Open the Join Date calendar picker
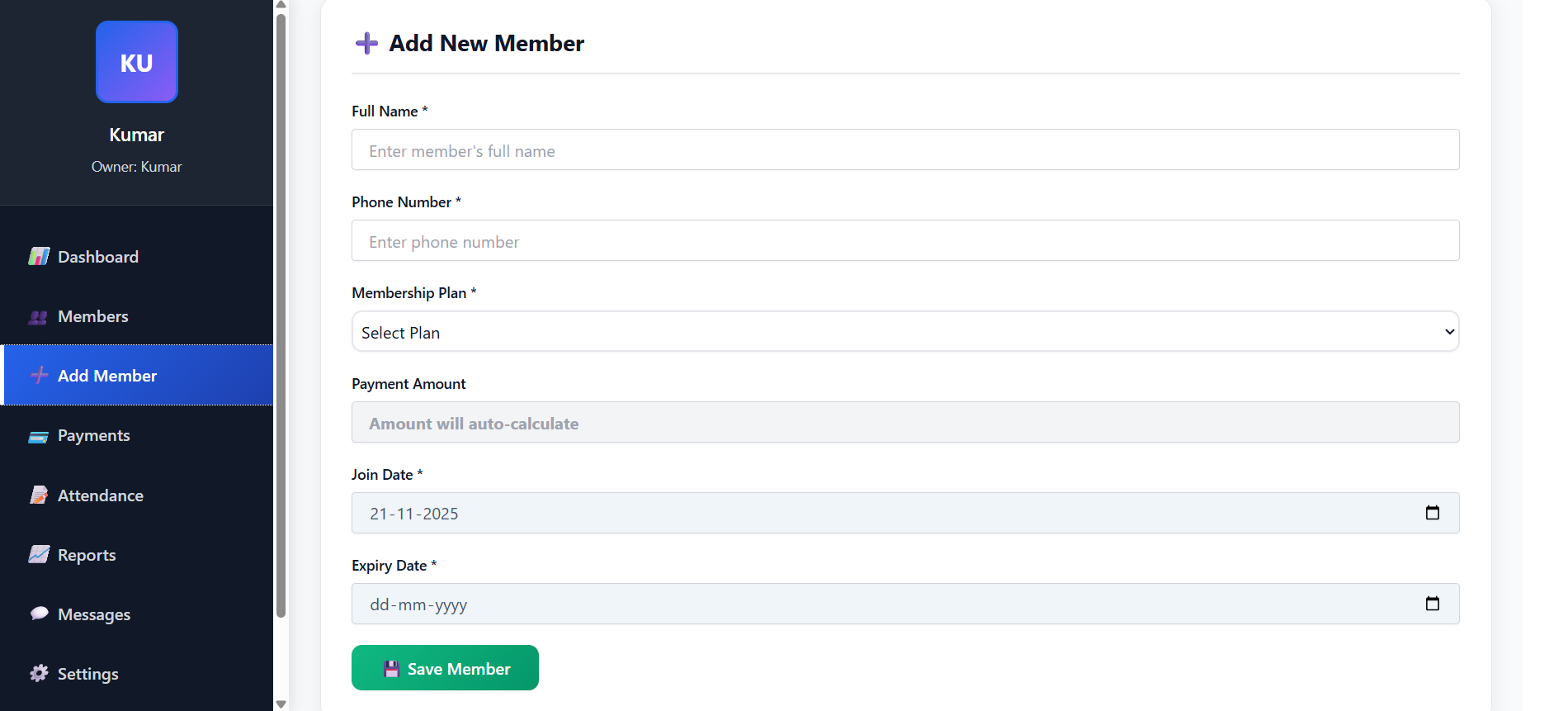This screenshot has width=1568, height=711. (1433, 513)
